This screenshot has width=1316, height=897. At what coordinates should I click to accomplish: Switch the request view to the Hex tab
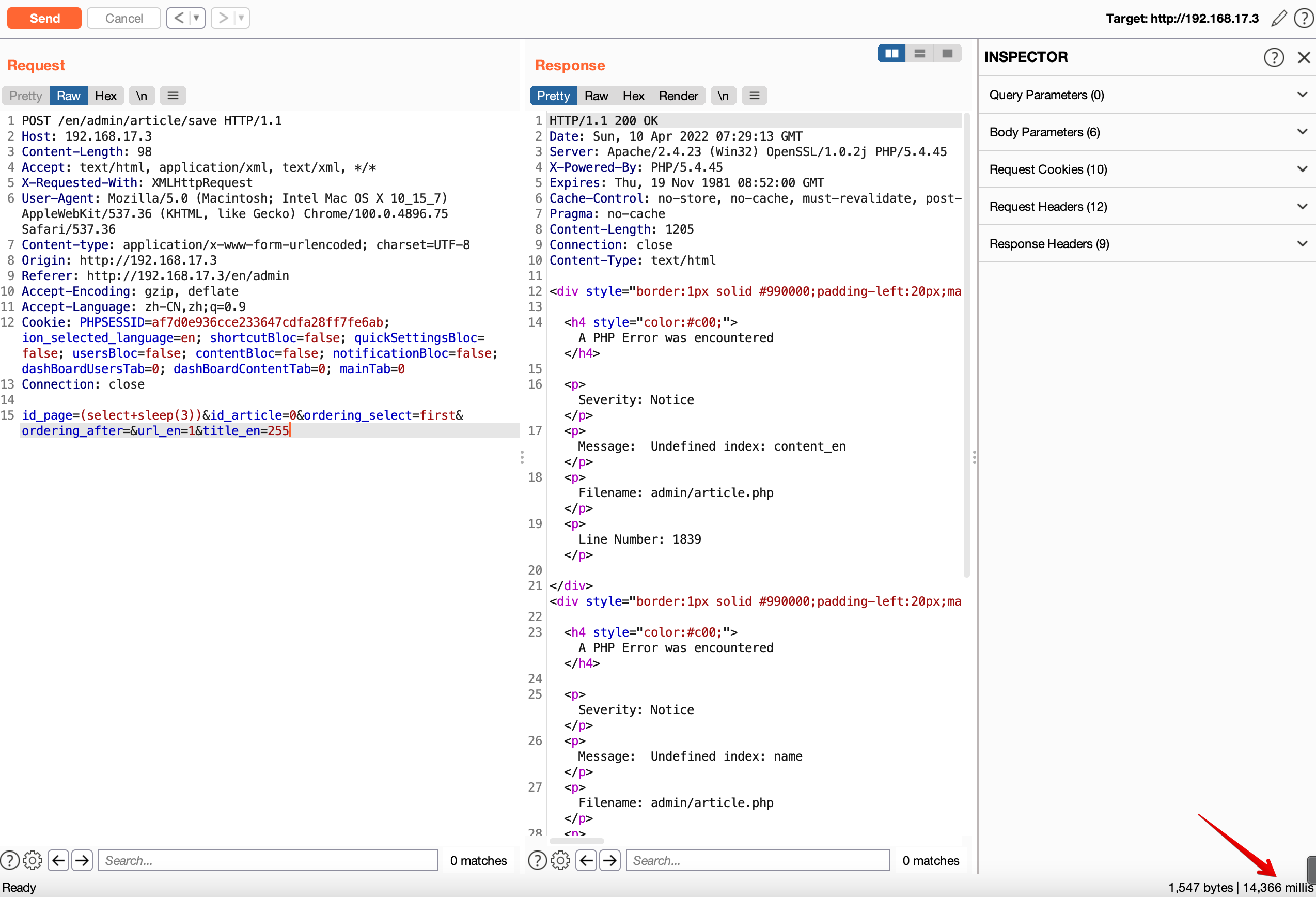[x=105, y=96]
